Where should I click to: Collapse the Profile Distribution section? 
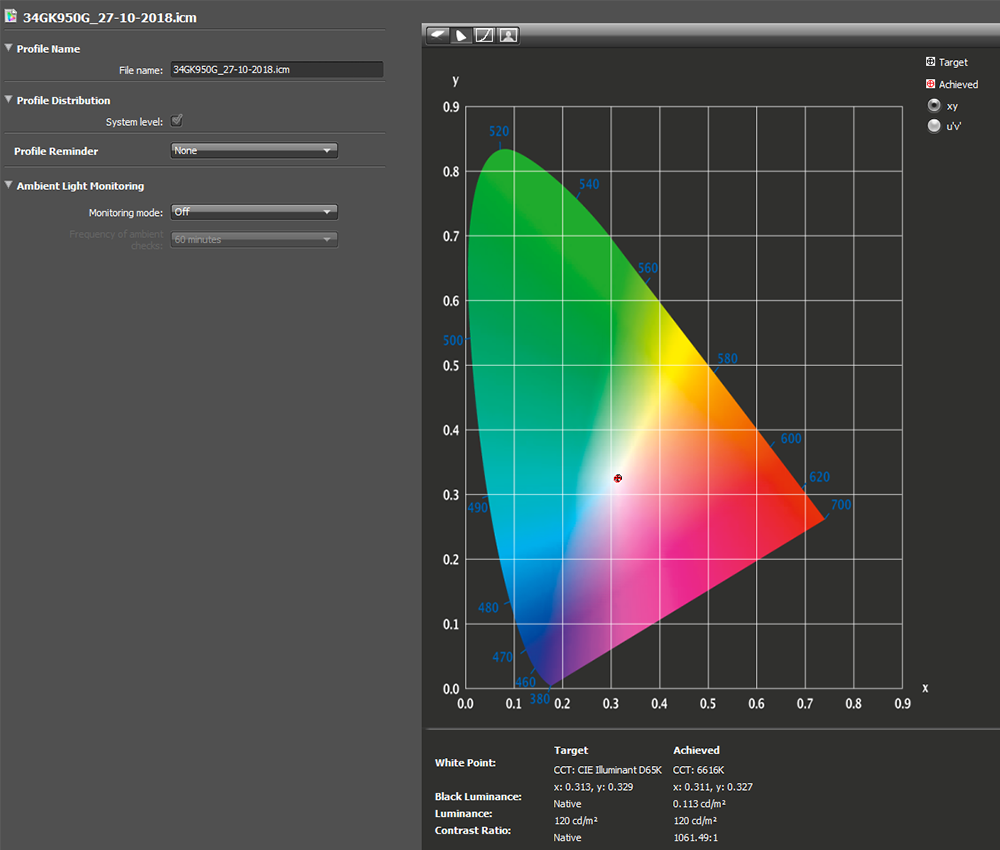(9, 100)
